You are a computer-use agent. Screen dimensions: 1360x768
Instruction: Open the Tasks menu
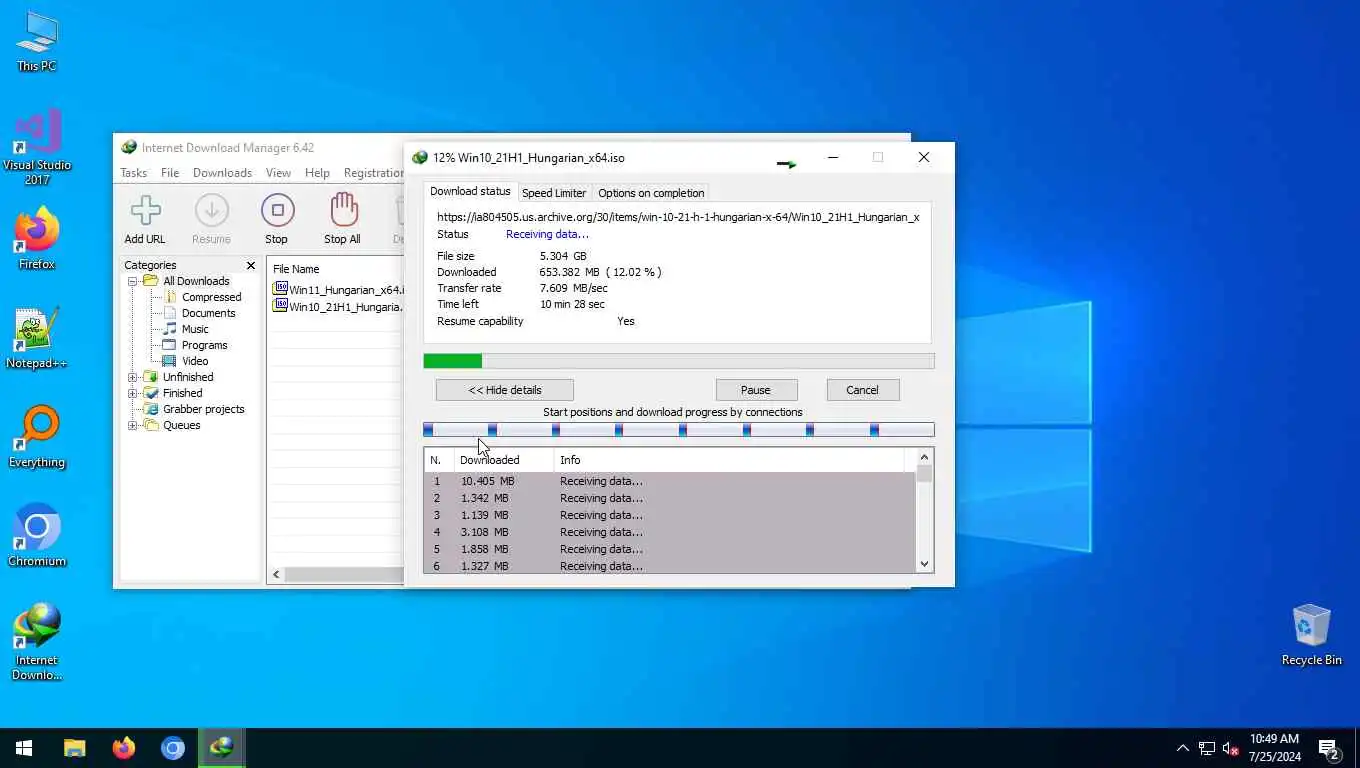(134, 173)
